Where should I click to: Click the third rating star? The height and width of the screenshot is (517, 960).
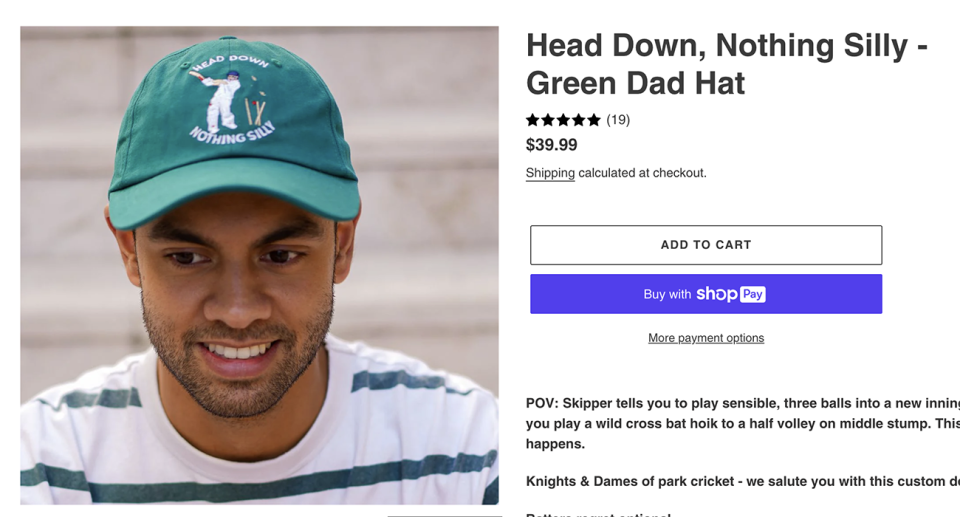563,120
